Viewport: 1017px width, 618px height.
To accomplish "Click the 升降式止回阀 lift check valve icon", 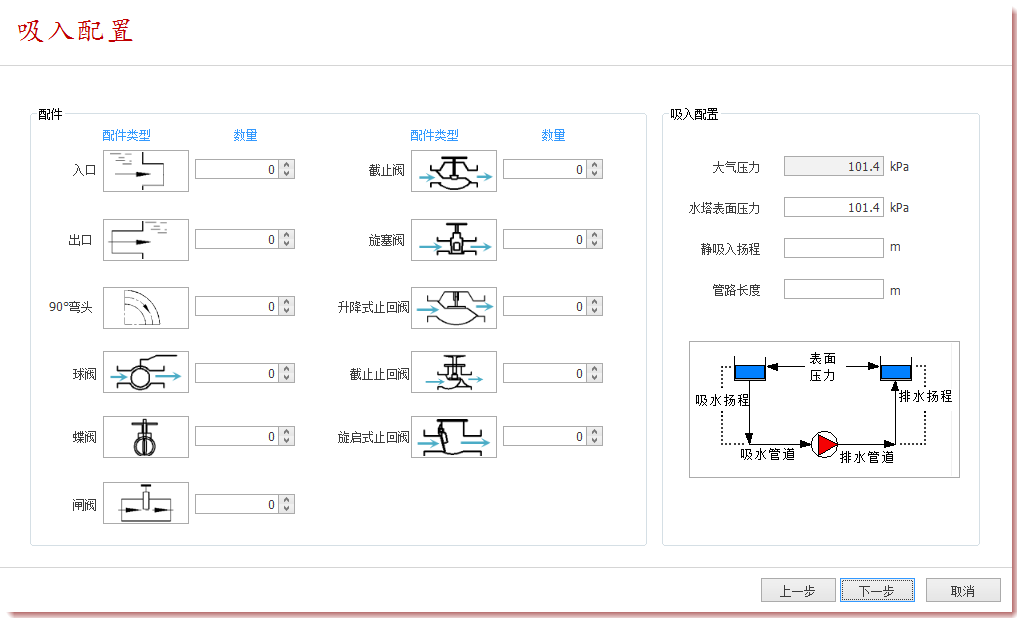I will (x=454, y=308).
